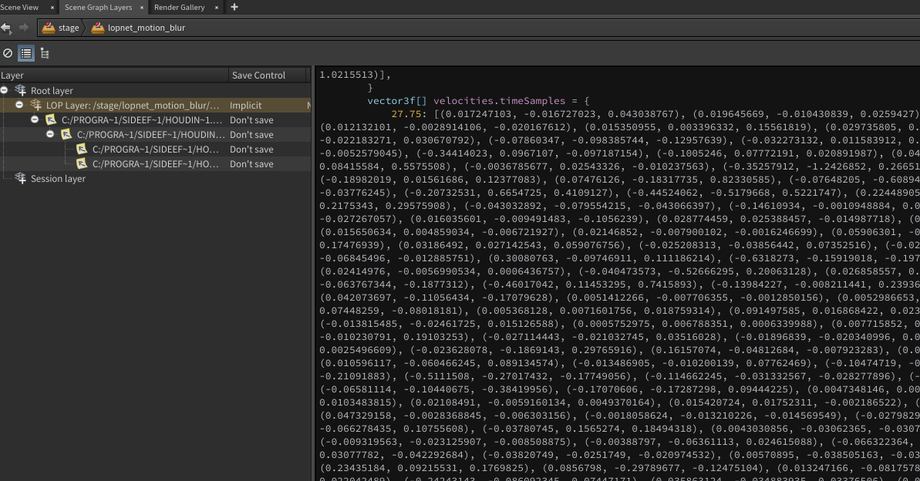920x481 pixels.
Task: Select the Session layer row
Action: pos(58,179)
